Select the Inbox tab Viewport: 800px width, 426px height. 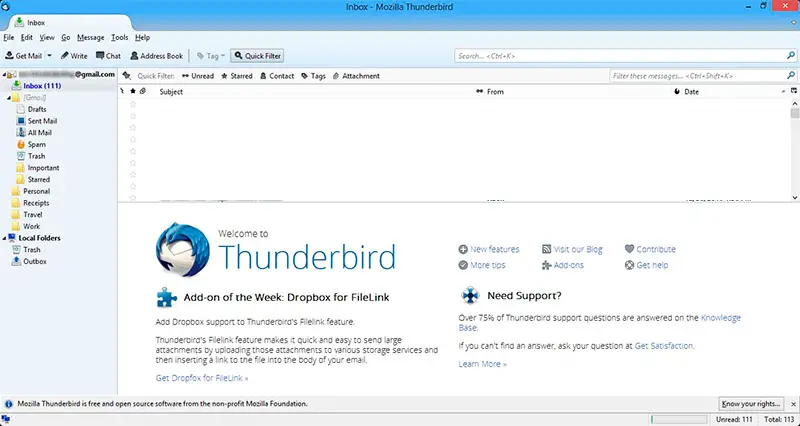click(69, 22)
